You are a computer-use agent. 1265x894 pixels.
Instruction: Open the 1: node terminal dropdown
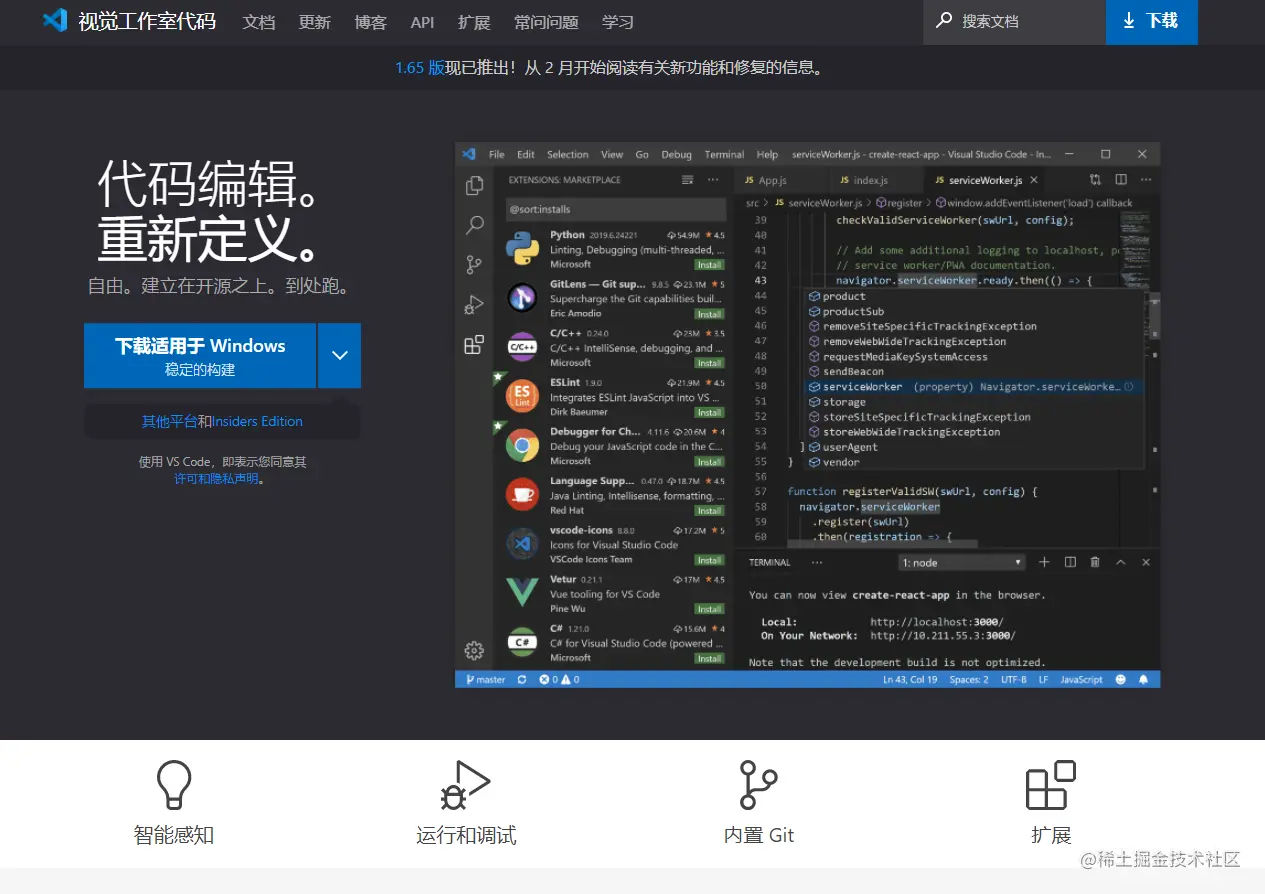962,563
